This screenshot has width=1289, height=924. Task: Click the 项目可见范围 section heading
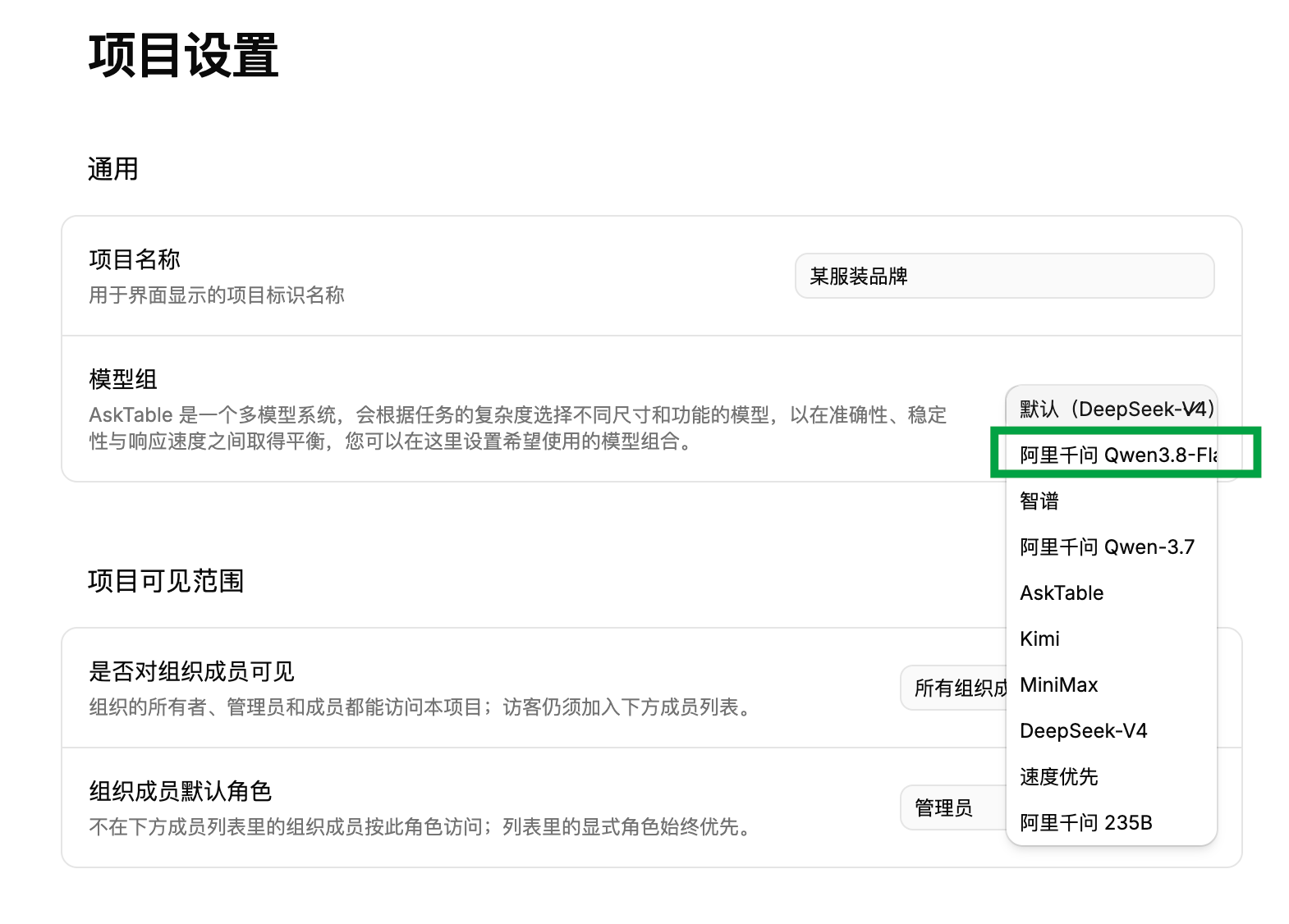[x=166, y=581]
